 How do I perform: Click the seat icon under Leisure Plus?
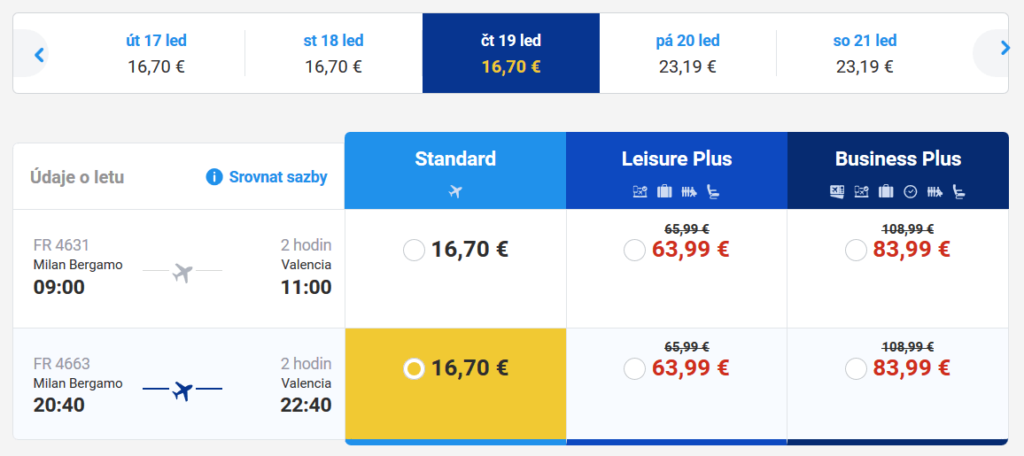[713, 191]
